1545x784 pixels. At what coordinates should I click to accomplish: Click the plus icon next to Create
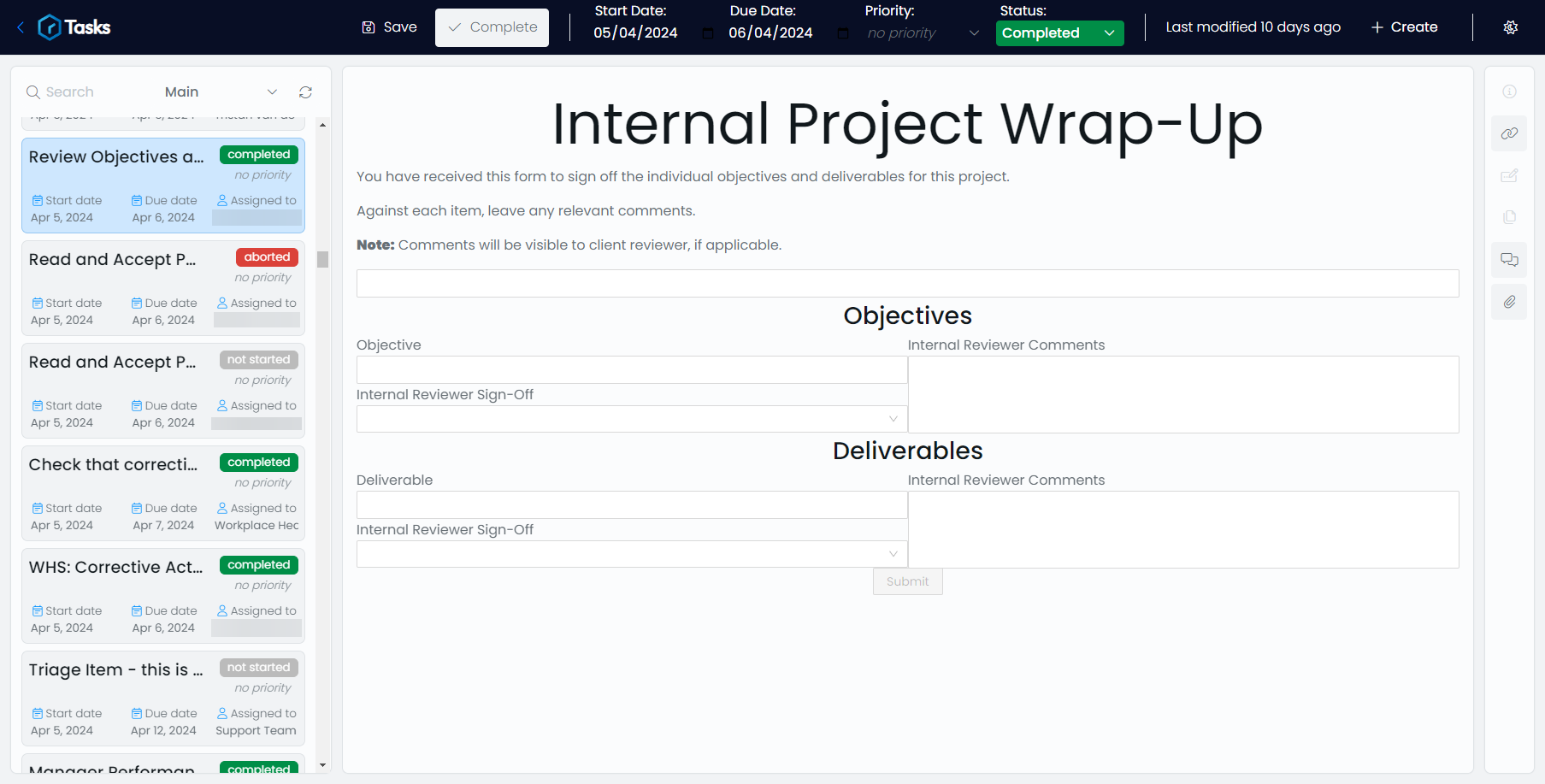[x=1377, y=27]
